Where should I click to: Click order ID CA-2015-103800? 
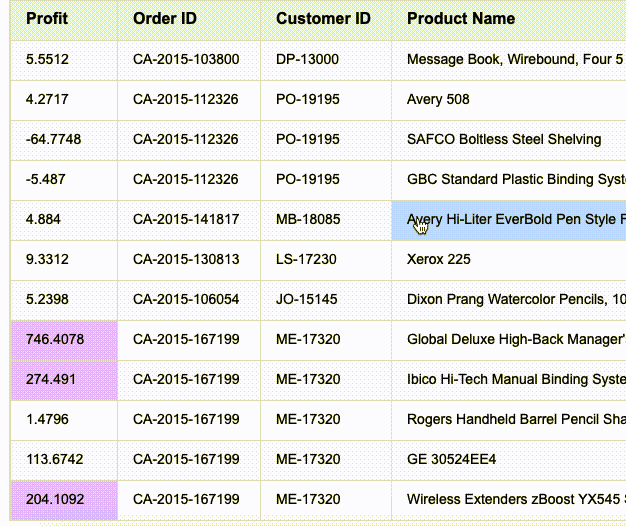pos(186,60)
